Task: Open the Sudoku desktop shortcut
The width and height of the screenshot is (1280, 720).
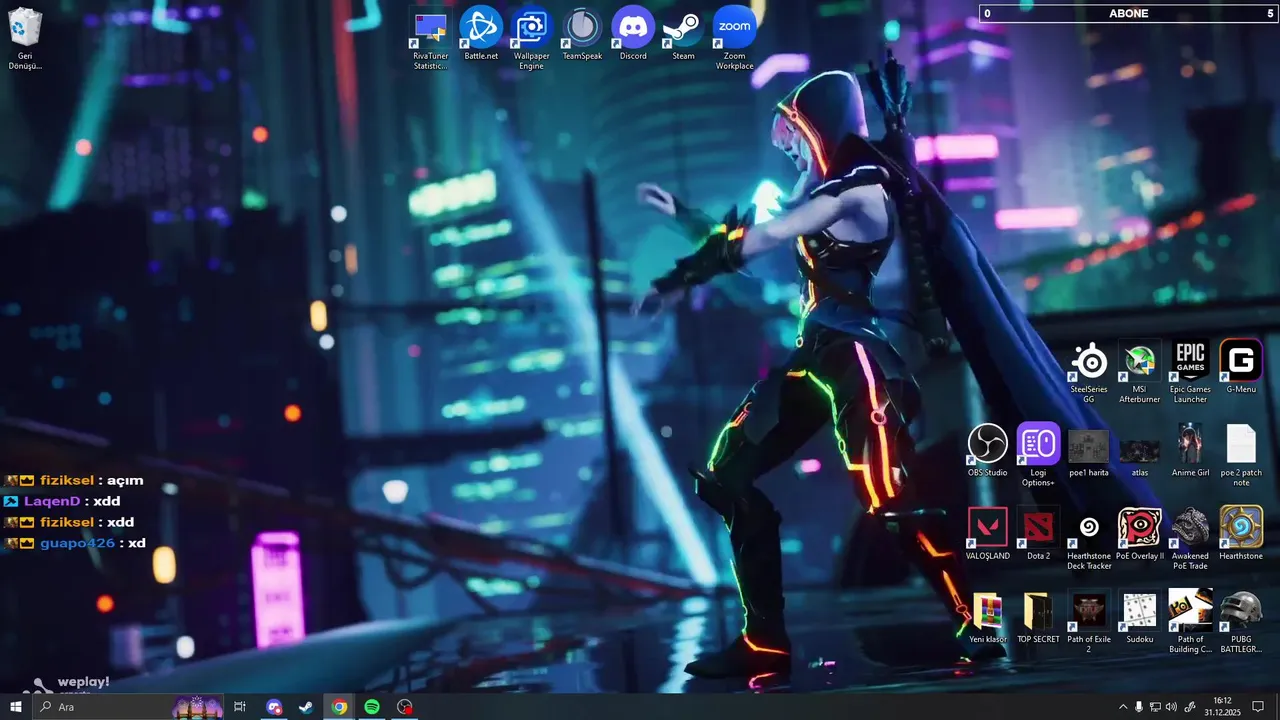Action: [1139, 617]
